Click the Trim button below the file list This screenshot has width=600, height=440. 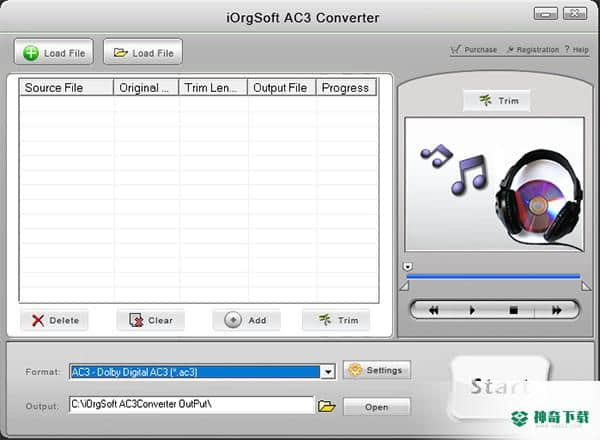(336, 320)
